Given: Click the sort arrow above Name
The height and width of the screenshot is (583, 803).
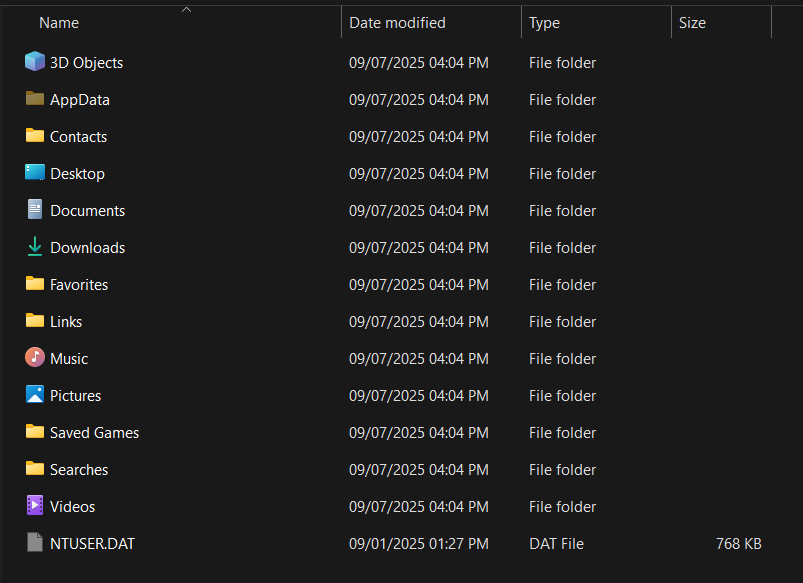Looking at the screenshot, I should click(186, 9).
